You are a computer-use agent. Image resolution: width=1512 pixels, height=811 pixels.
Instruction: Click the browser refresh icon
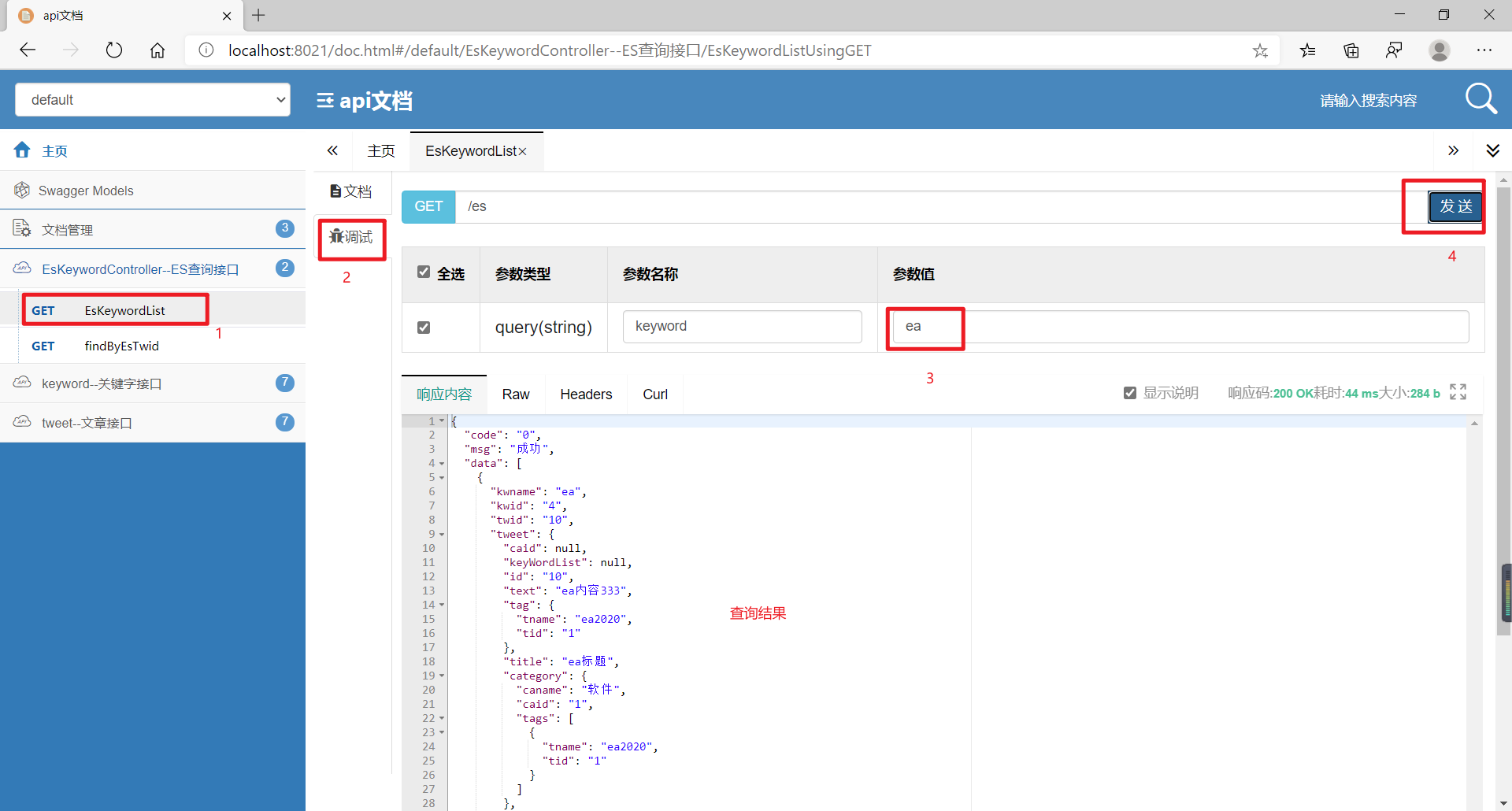(x=113, y=50)
